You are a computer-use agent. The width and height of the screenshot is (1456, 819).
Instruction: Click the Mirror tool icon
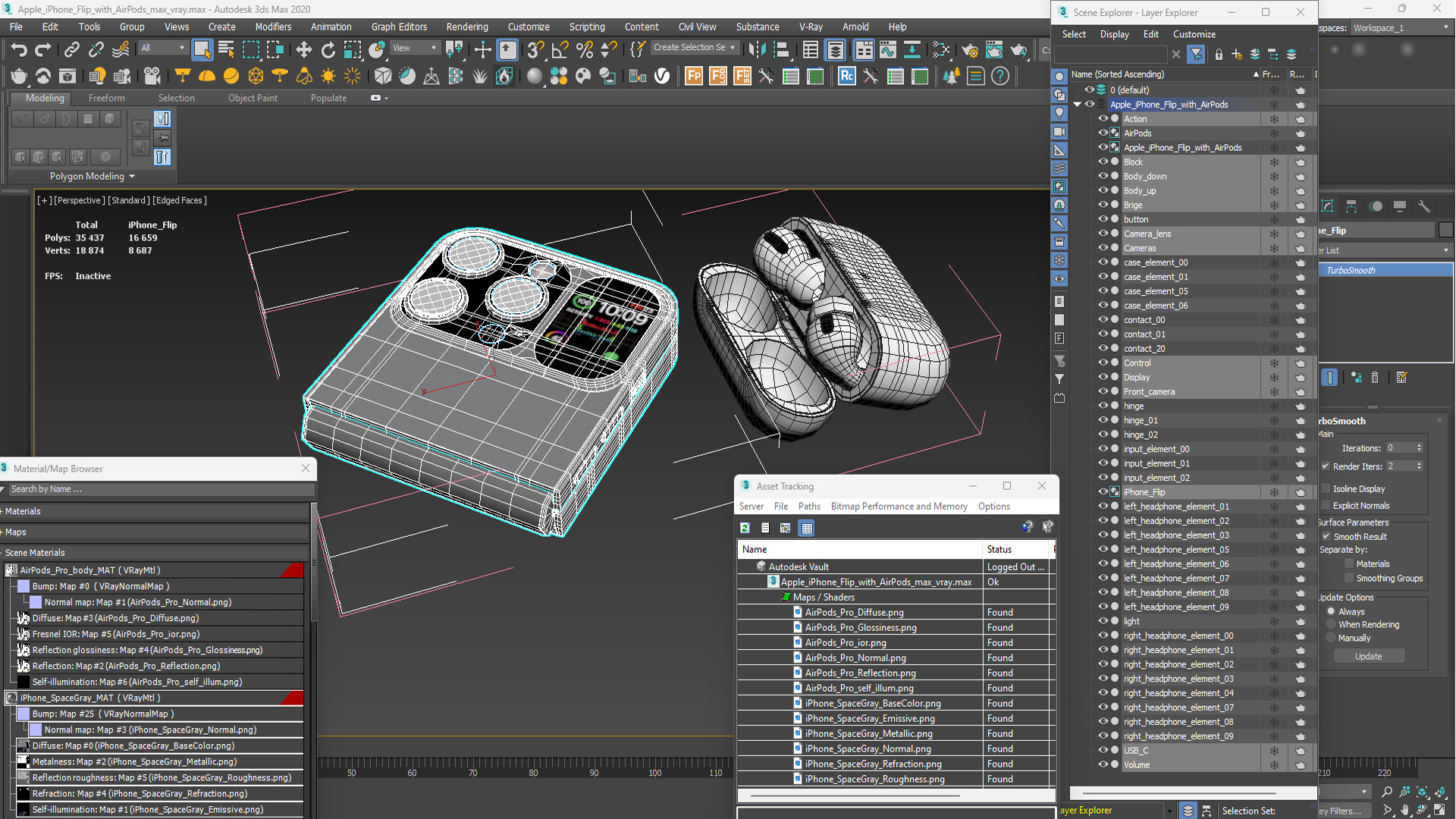coord(756,50)
